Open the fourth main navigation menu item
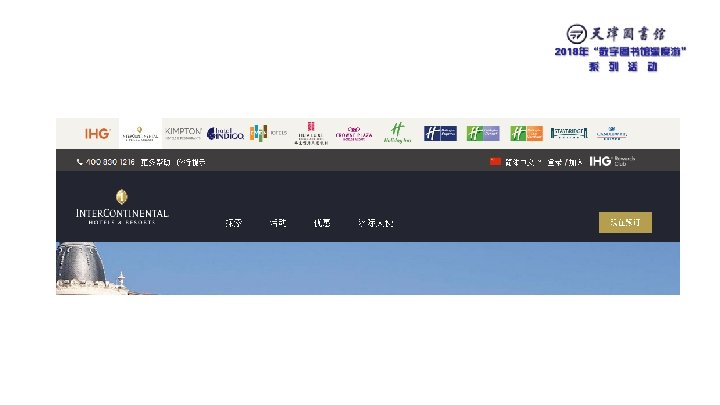Viewport: 720px width, 405px height. 376,223
